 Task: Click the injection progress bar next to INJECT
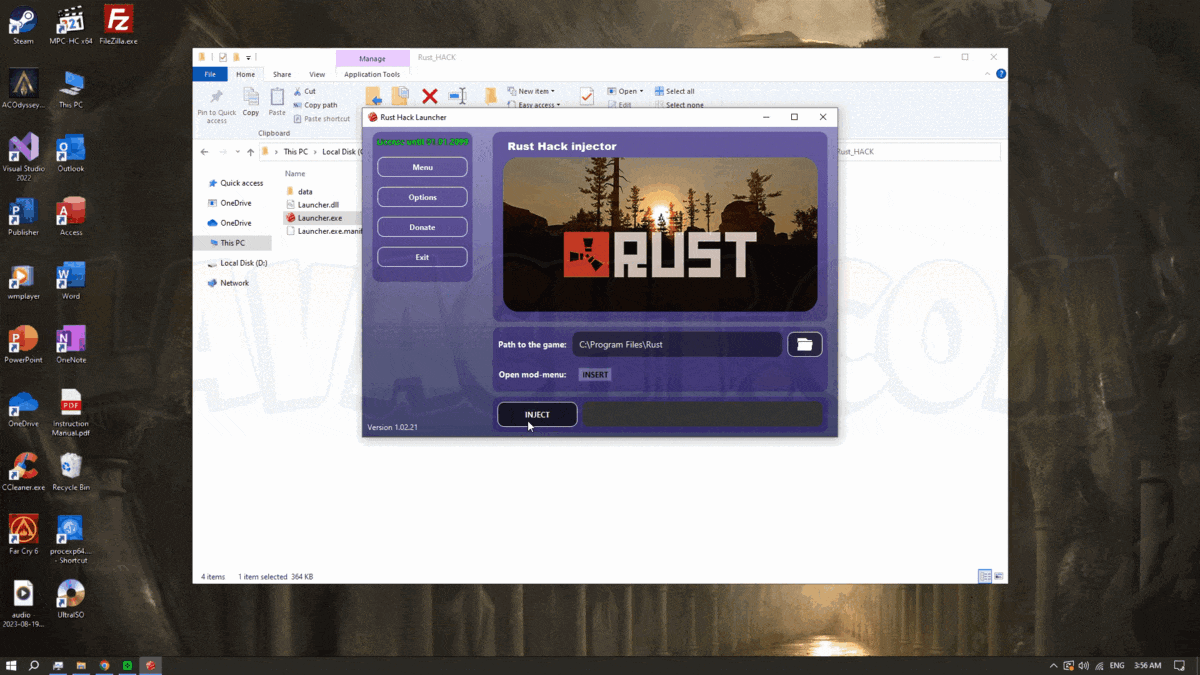[x=702, y=414]
